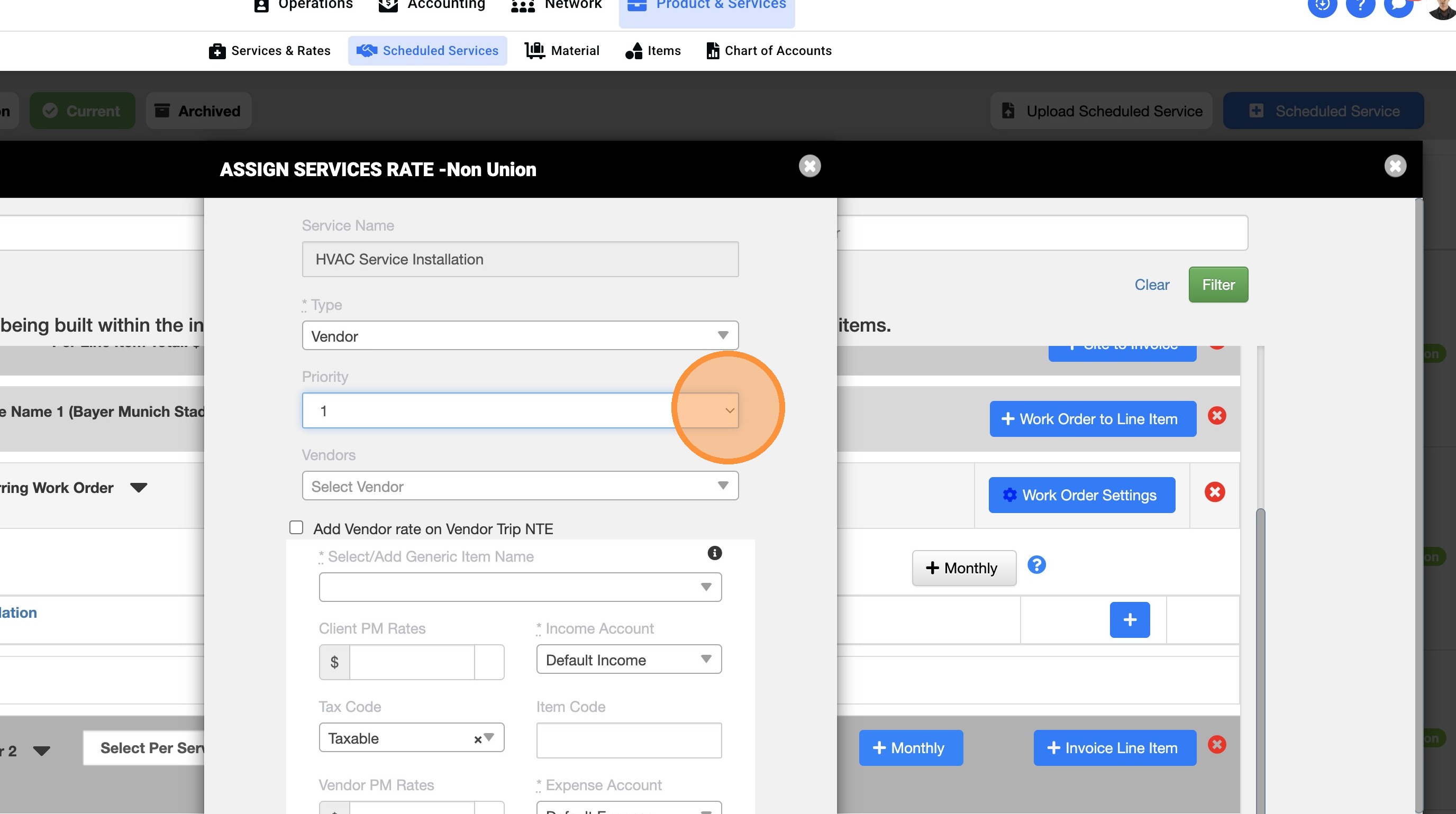Image resolution: width=1456 pixels, height=814 pixels.
Task: Expand the Priority dropdown
Action: click(x=729, y=410)
